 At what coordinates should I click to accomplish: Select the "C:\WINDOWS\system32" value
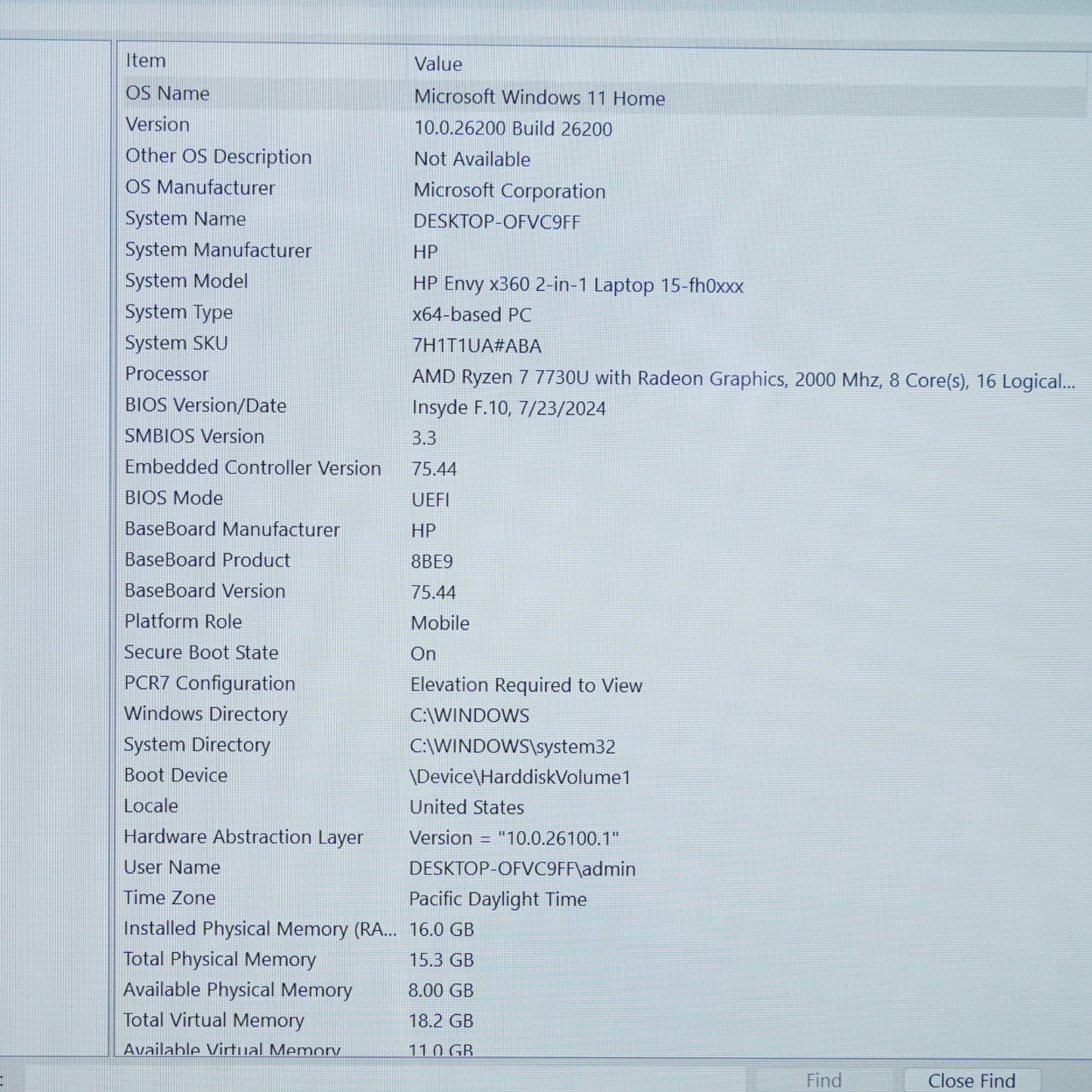pyautogui.click(x=513, y=747)
